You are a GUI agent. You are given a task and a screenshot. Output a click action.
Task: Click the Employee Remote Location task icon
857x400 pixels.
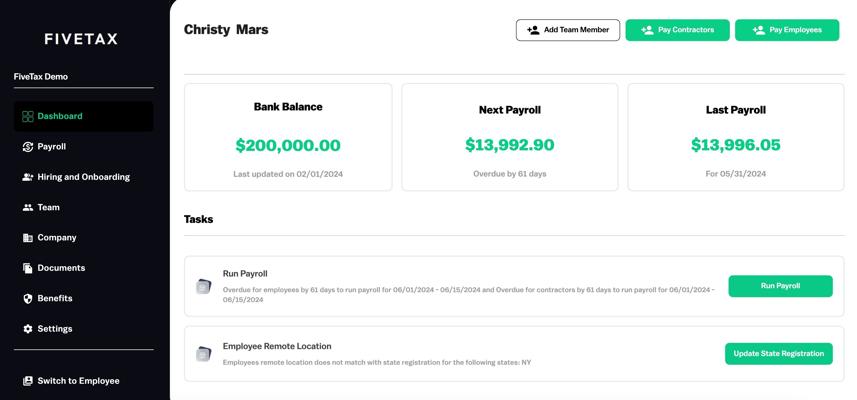tap(204, 354)
